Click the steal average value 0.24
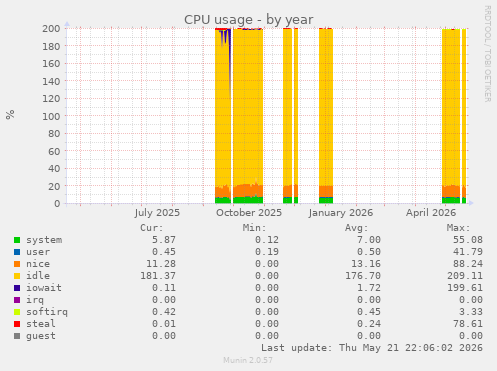This screenshot has width=497, height=371. (369, 324)
